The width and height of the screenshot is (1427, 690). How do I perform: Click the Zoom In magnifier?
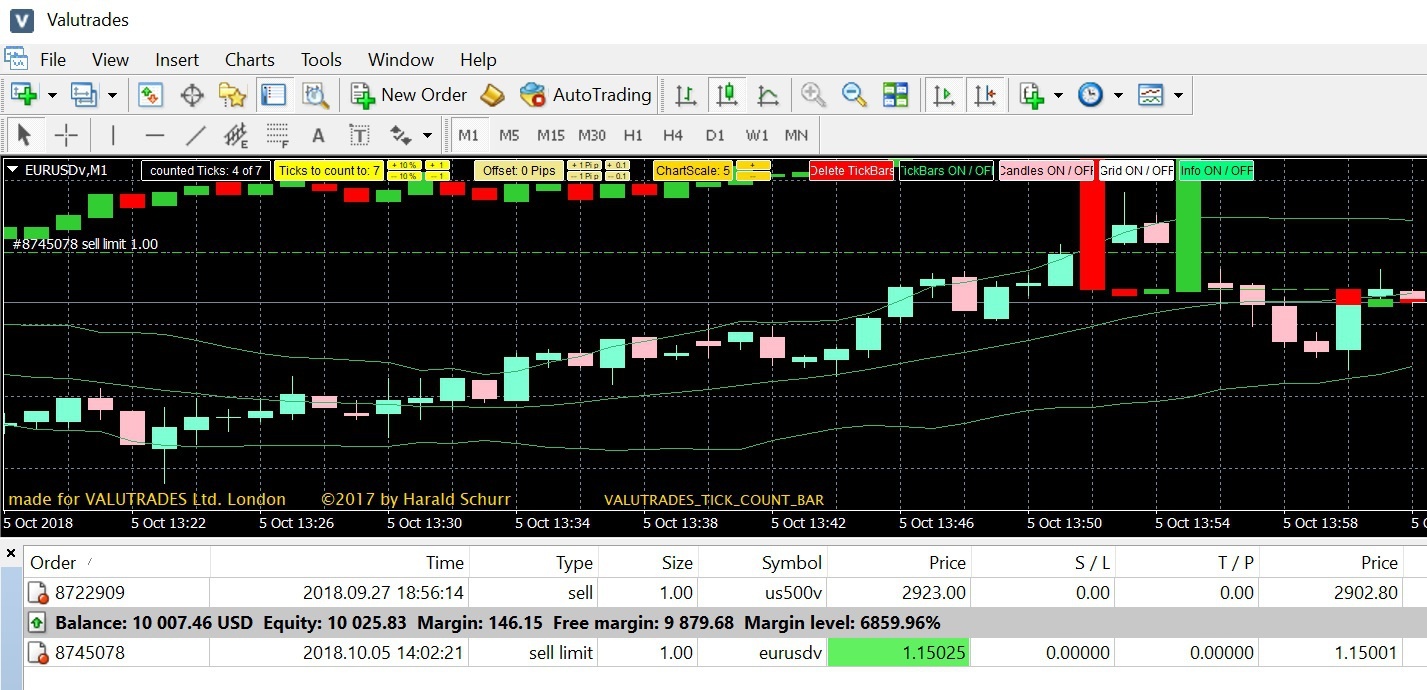pos(813,95)
